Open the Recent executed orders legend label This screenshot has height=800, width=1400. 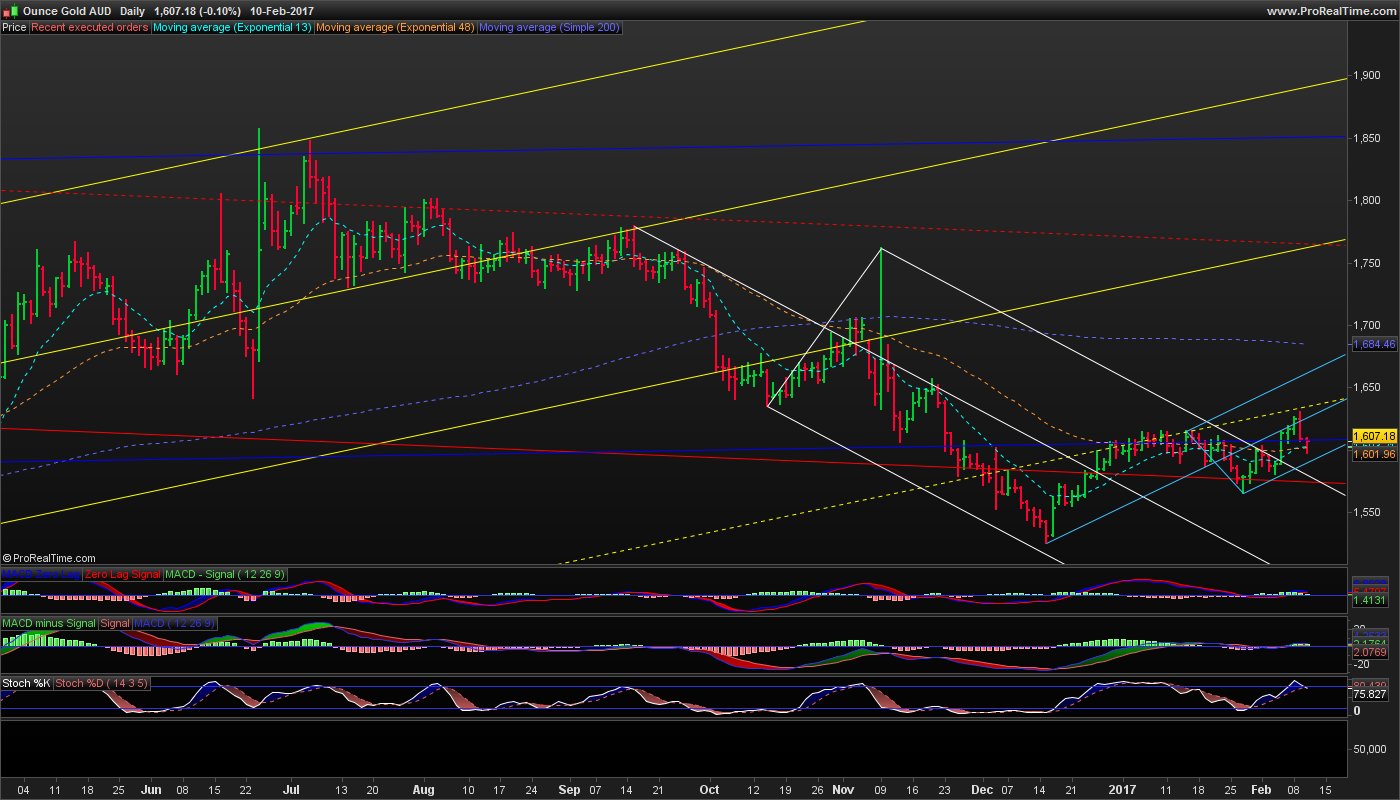point(90,28)
